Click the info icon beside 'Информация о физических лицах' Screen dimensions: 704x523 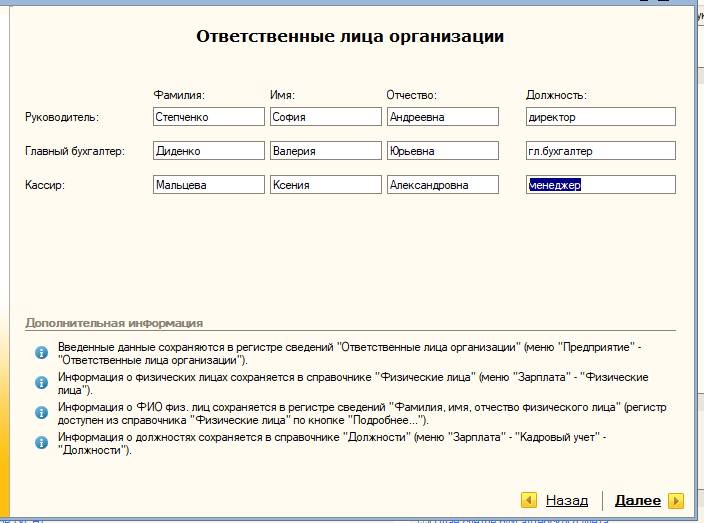pyautogui.click(x=41, y=382)
